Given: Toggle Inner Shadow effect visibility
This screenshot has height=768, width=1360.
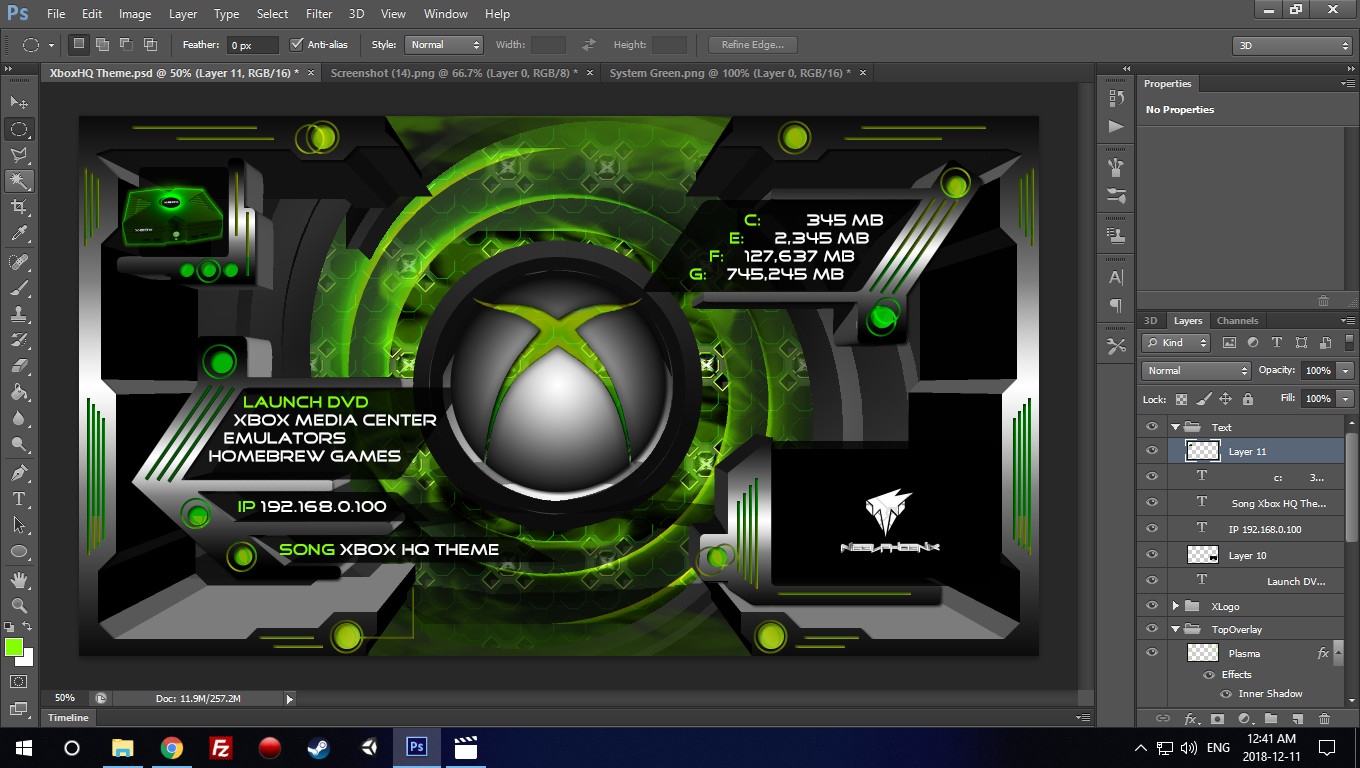Looking at the screenshot, I should pos(1225,693).
